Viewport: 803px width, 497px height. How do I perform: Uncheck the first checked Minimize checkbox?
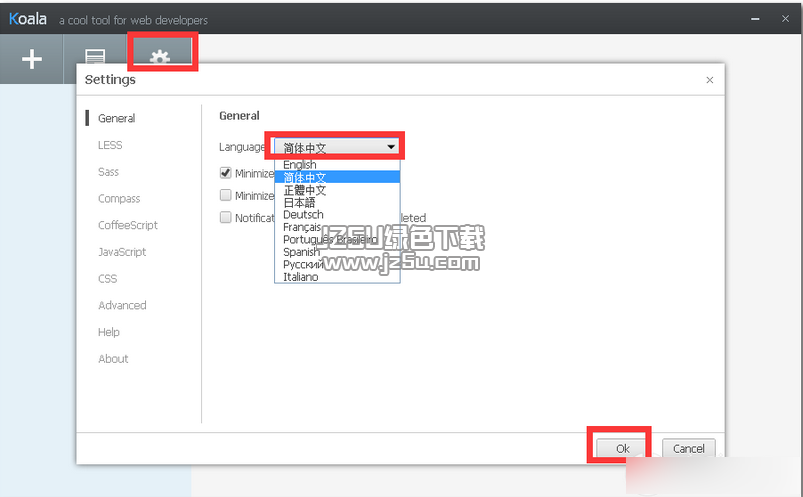(x=225, y=173)
